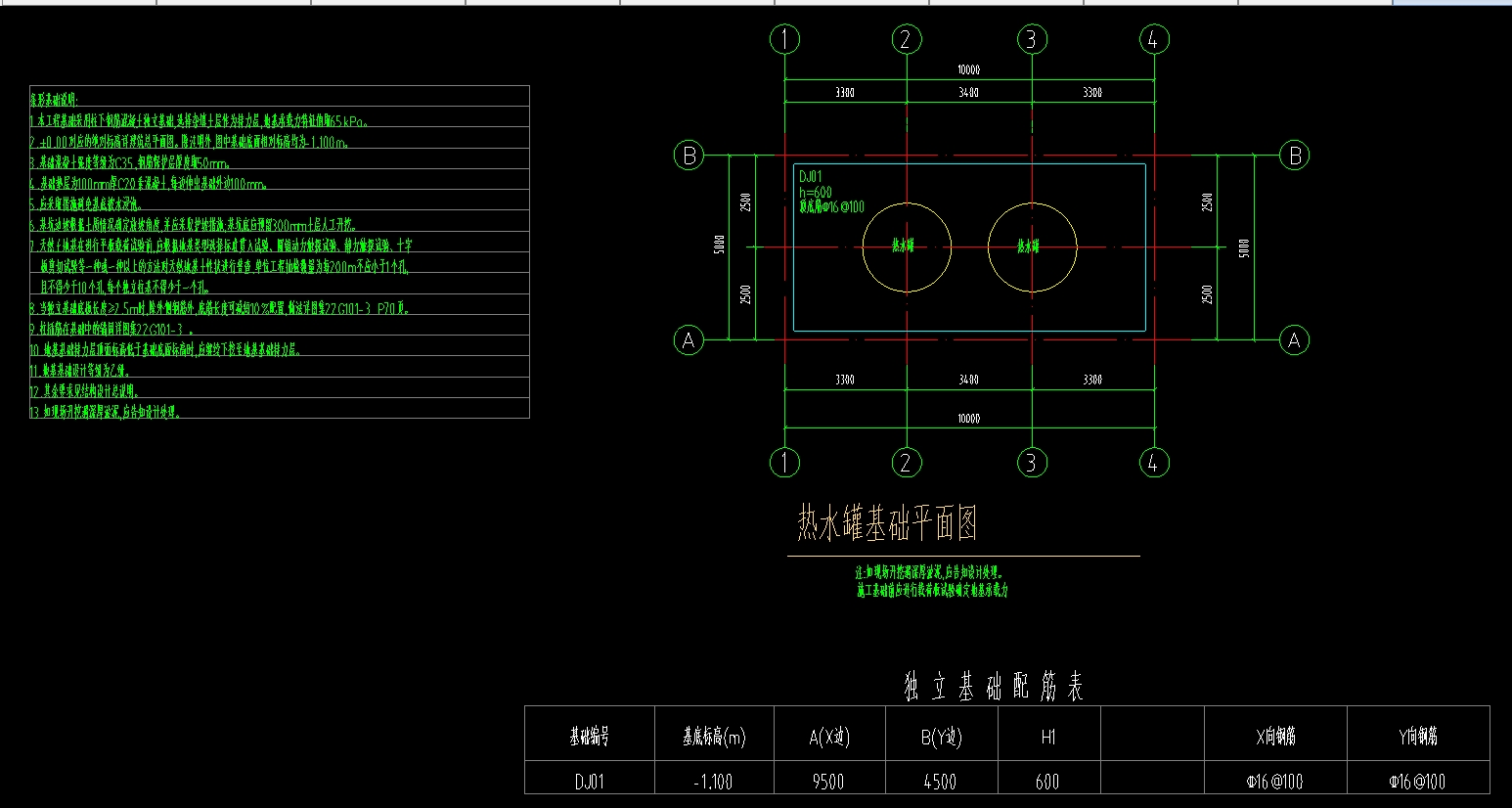
Task: Select axis bubble B right of the plan
Action: 1295,155
